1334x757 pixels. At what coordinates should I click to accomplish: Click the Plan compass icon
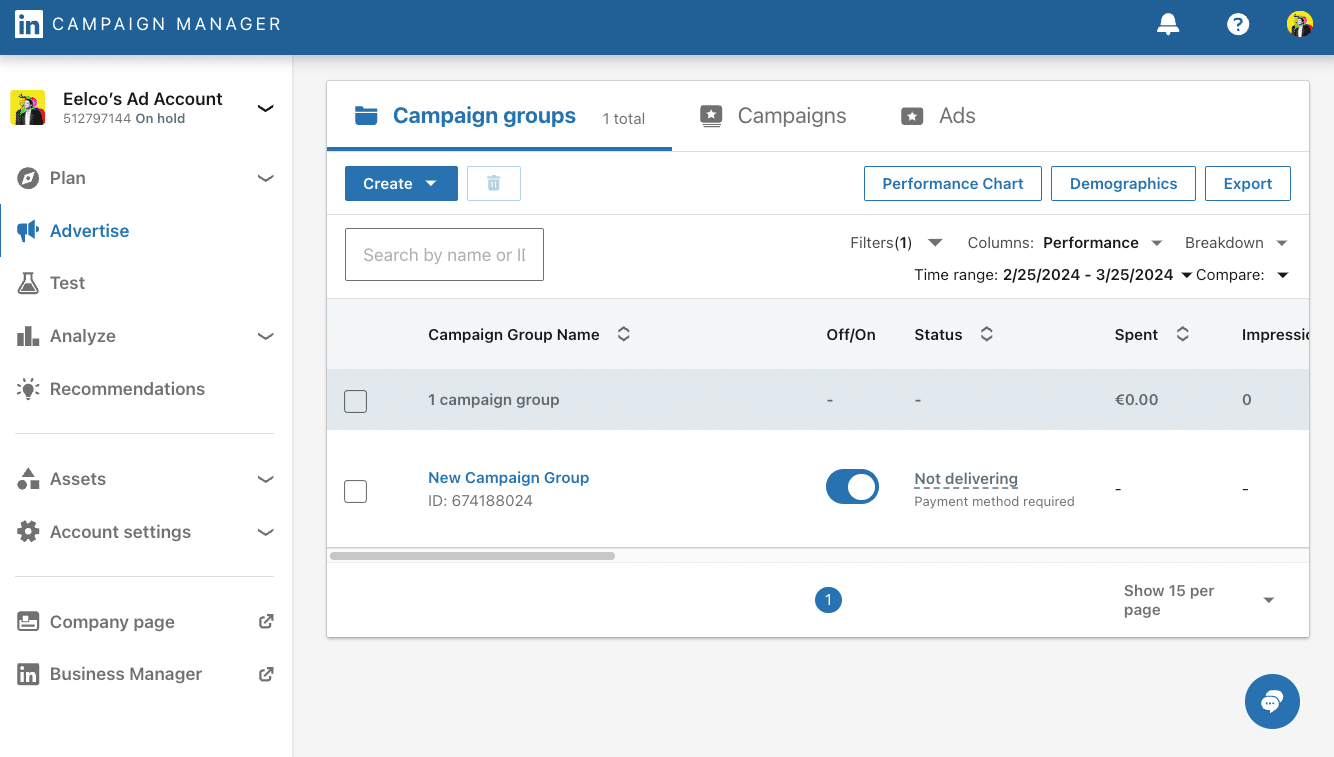[x=28, y=178]
